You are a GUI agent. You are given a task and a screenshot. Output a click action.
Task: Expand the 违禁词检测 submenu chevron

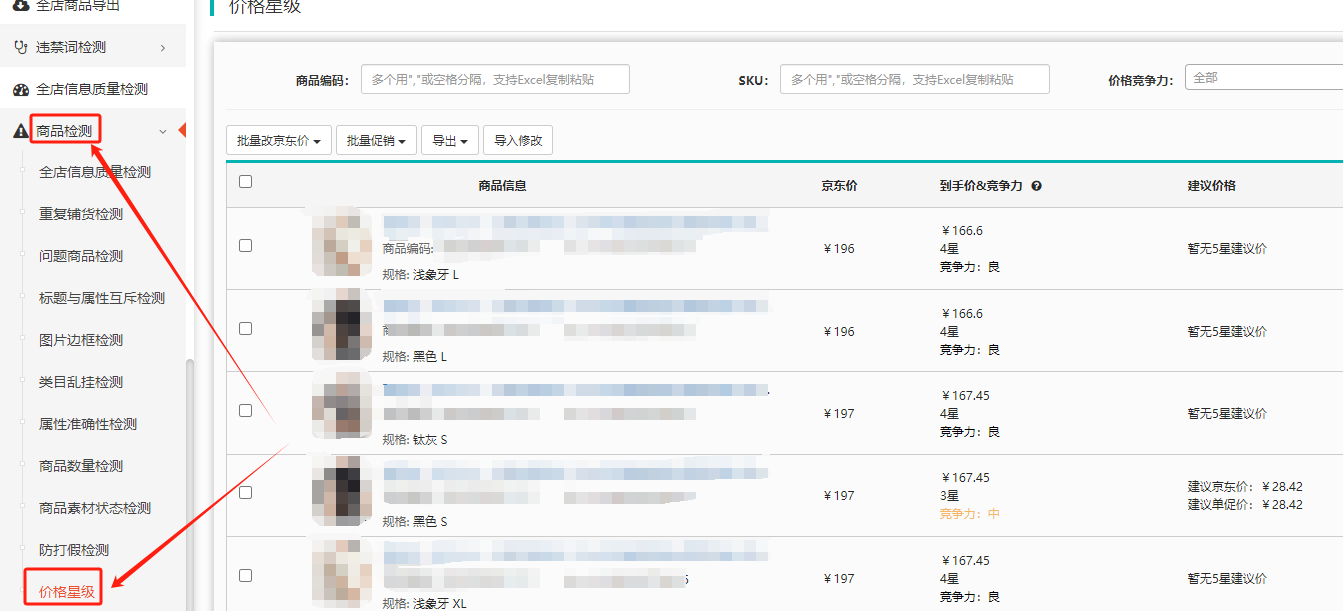pyautogui.click(x=163, y=47)
